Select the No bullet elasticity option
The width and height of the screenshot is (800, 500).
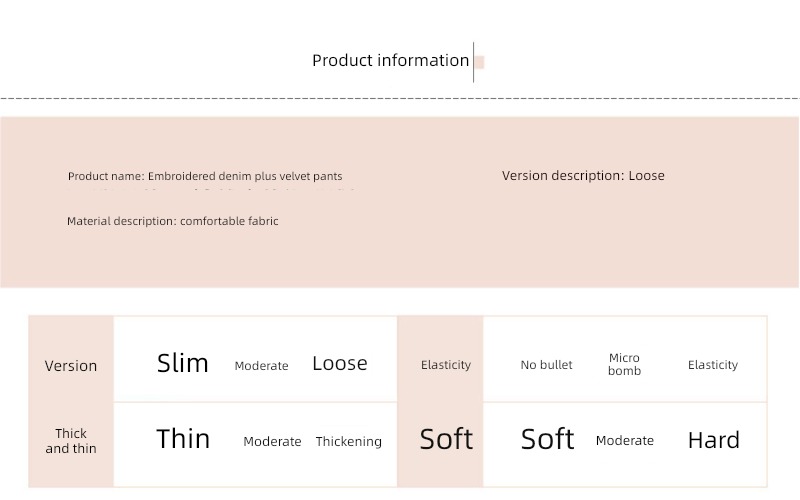[546, 365]
